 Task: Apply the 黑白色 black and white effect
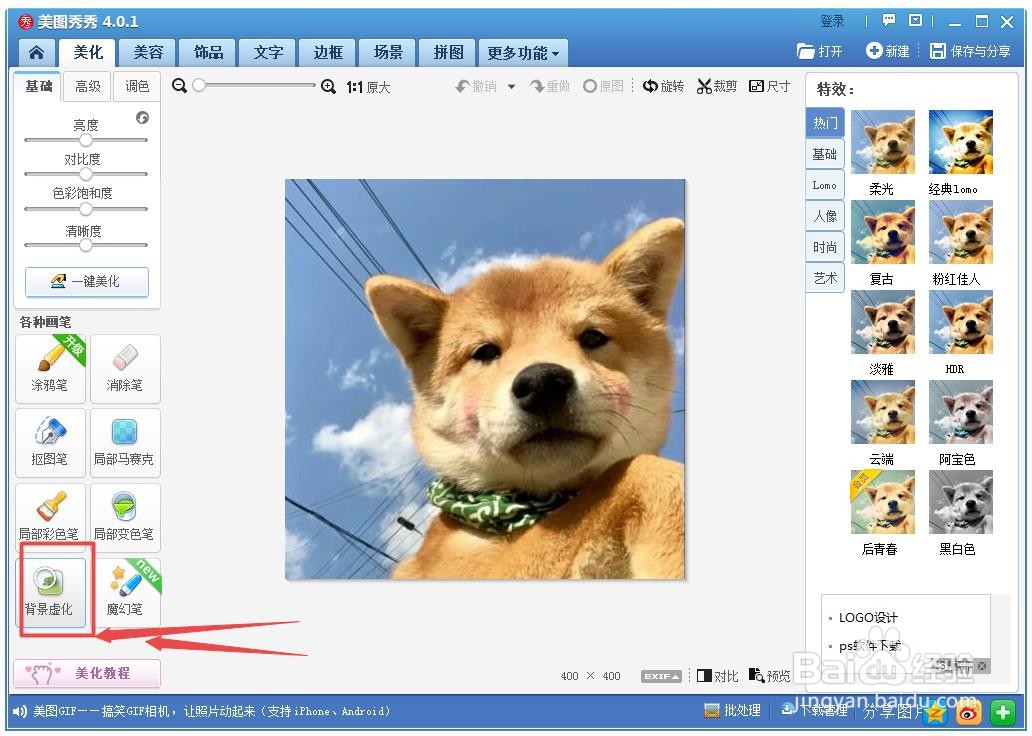click(961, 502)
